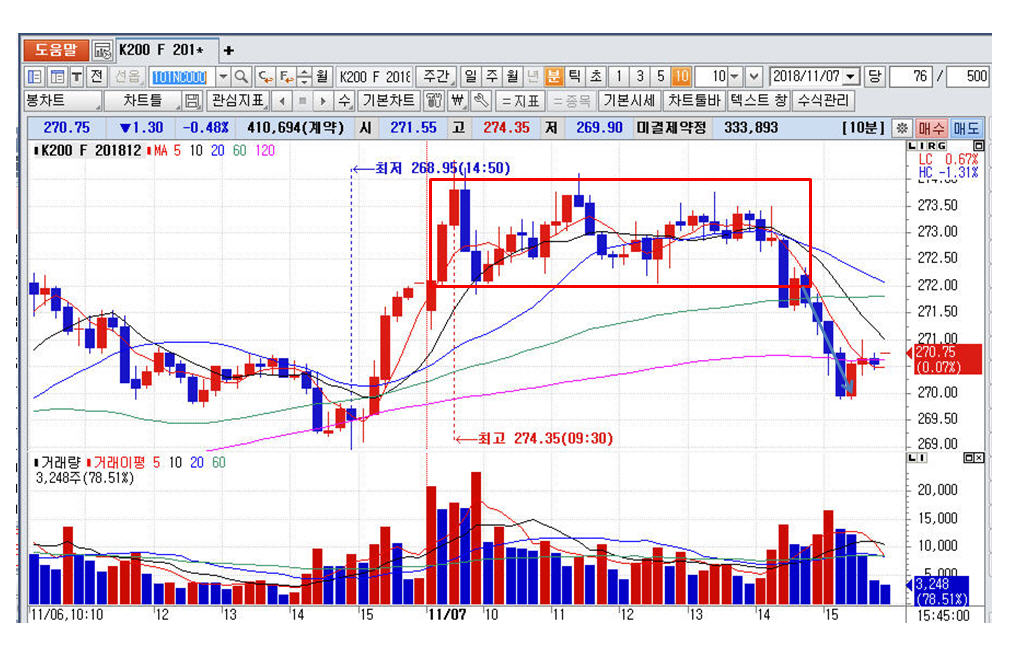Click the add new tab plus icon
Viewport: 1010px width, 671px height.
pos(228,50)
